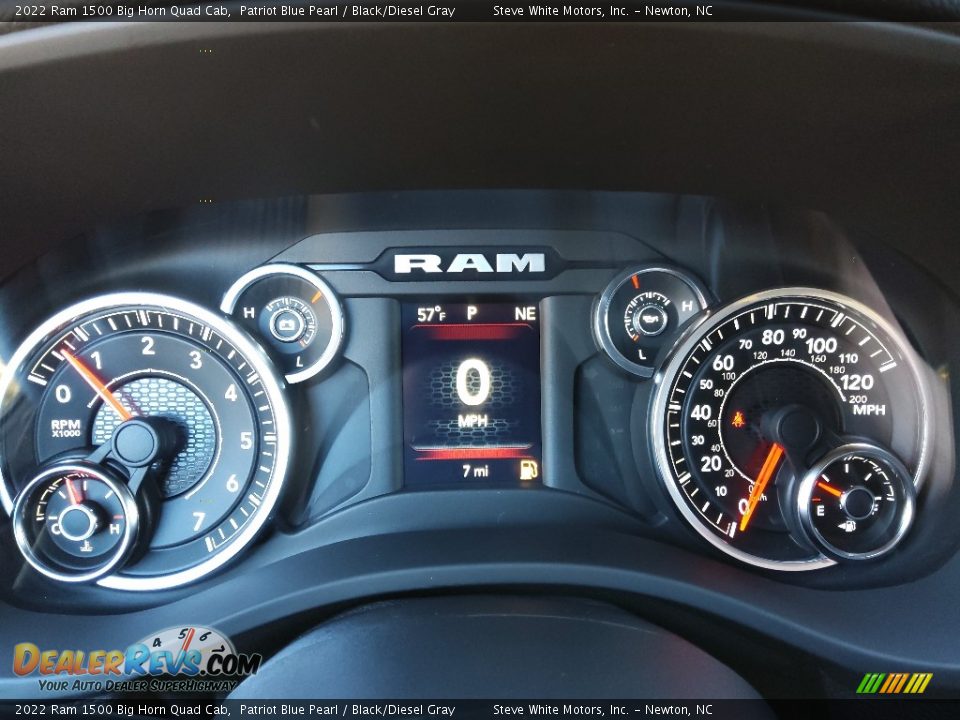Click the digital 0 MPH readout
The height and width of the screenshot is (720, 960).
click(472, 393)
